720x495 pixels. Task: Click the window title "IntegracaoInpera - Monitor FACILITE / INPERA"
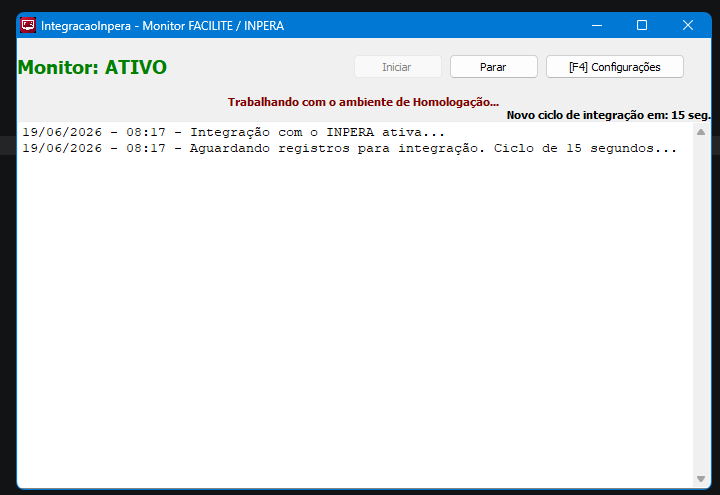(x=163, y=26)
